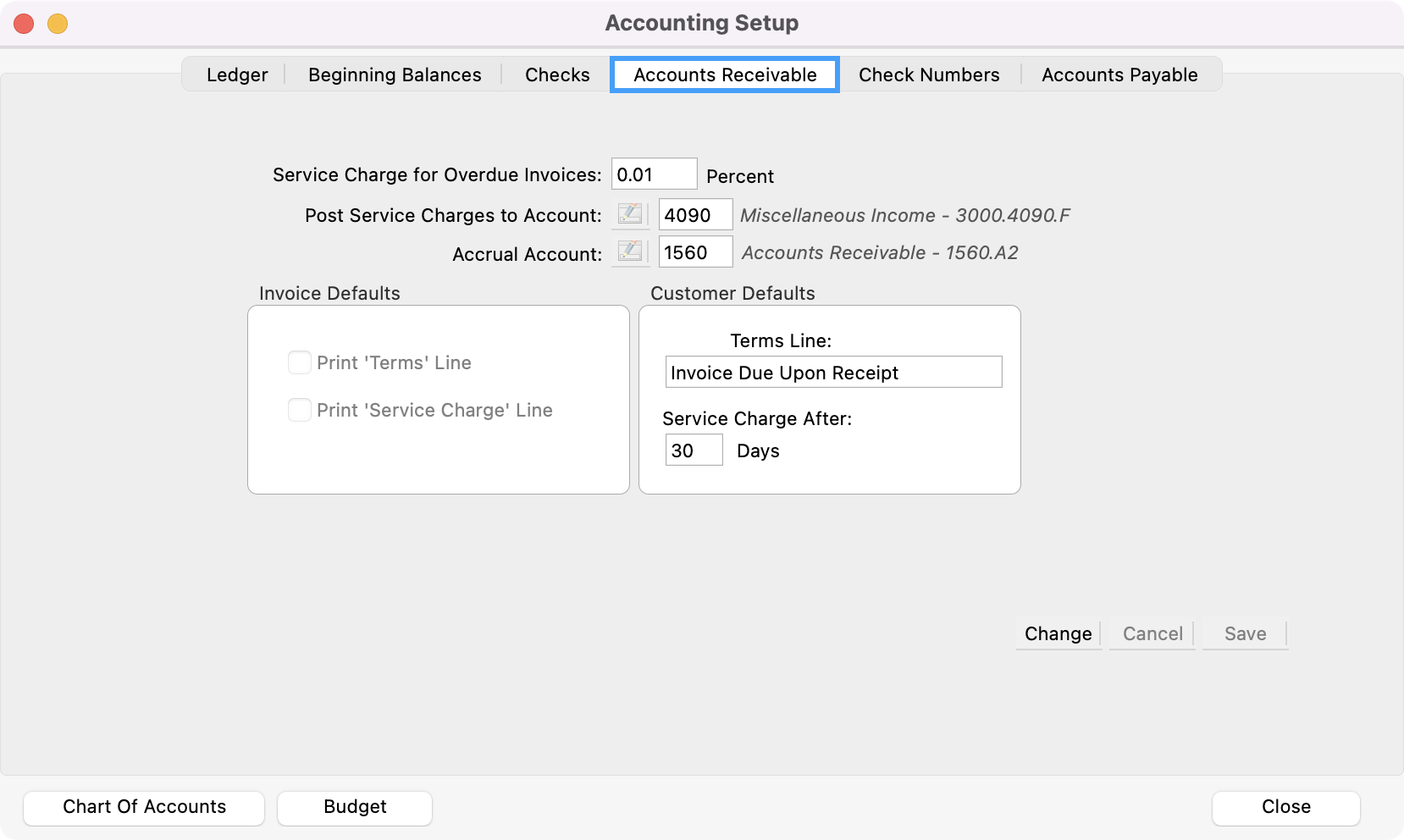
Task: Open the Chart Of Accounts
Action: pos(144,807)
